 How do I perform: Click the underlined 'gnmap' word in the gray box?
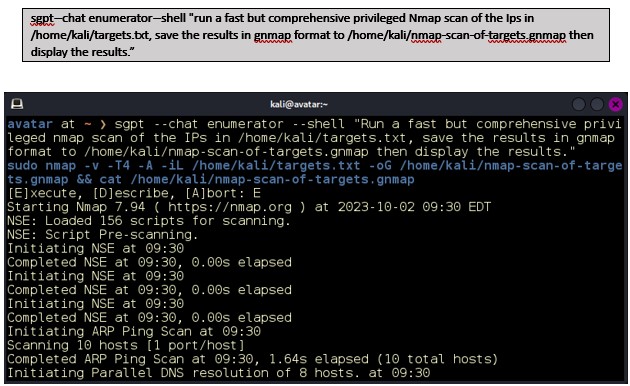(x=272, y=35)
